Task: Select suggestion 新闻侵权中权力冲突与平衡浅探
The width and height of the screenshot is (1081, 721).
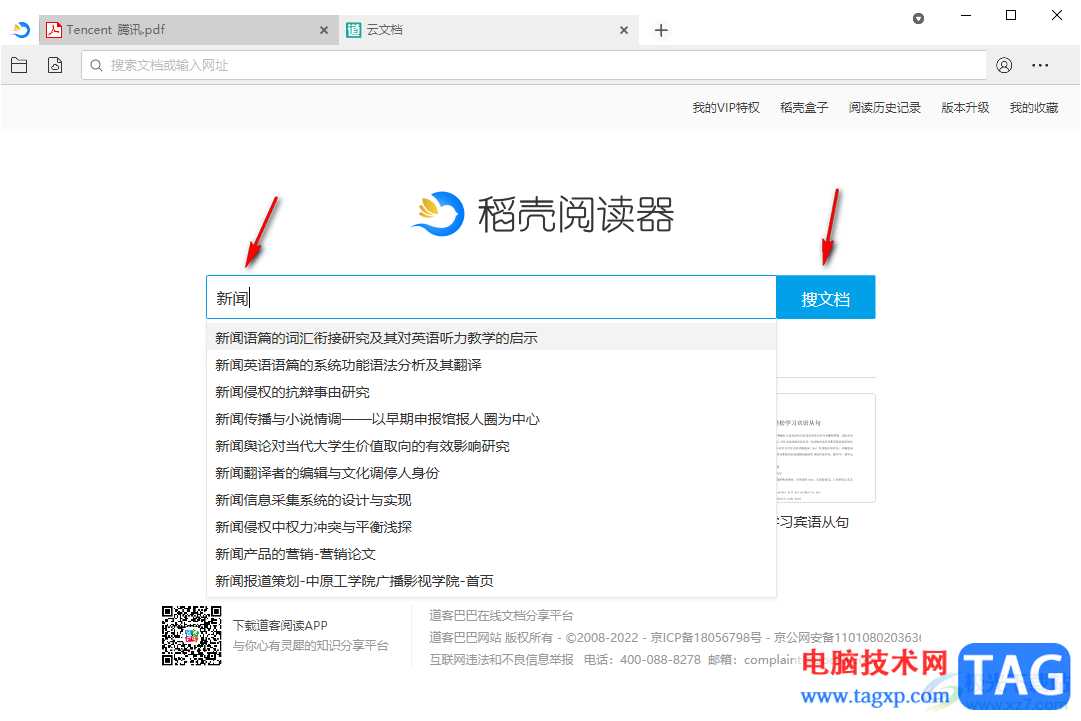Action: click(x=492, y=527)
